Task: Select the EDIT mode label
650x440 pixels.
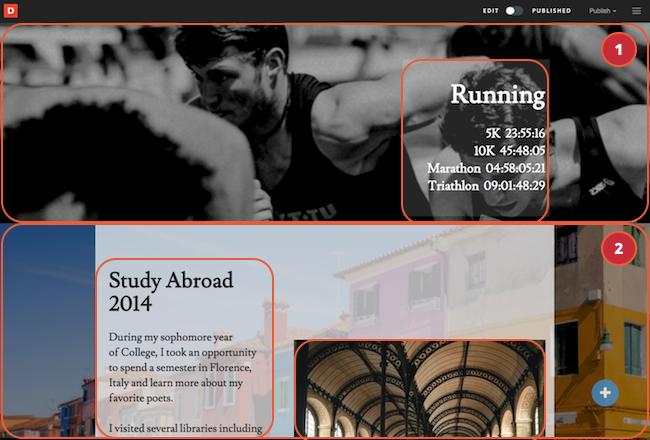Action: click(490, 11)
